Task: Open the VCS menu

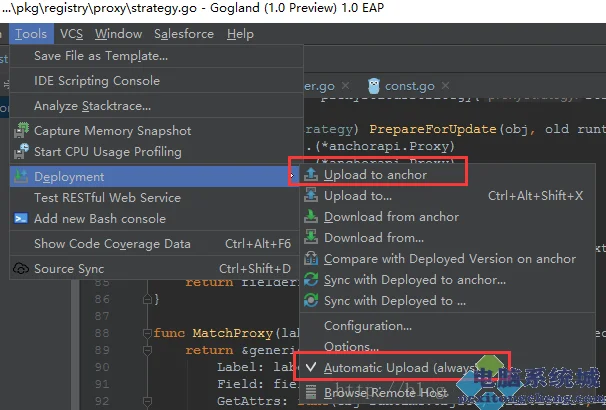Action: [x=71, y=34]
